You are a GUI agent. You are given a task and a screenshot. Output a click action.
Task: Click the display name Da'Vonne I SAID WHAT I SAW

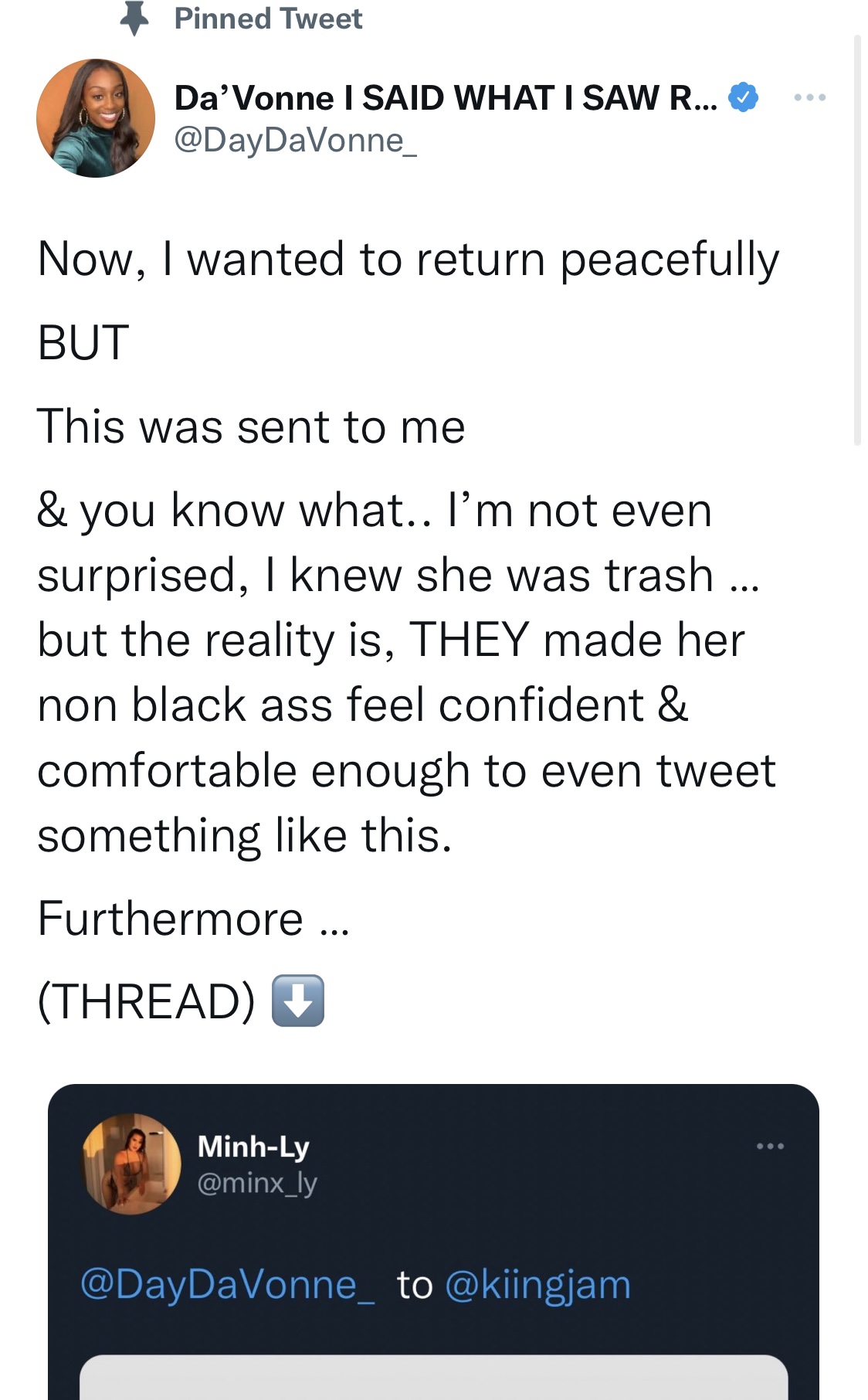click(x=446, y=97)
